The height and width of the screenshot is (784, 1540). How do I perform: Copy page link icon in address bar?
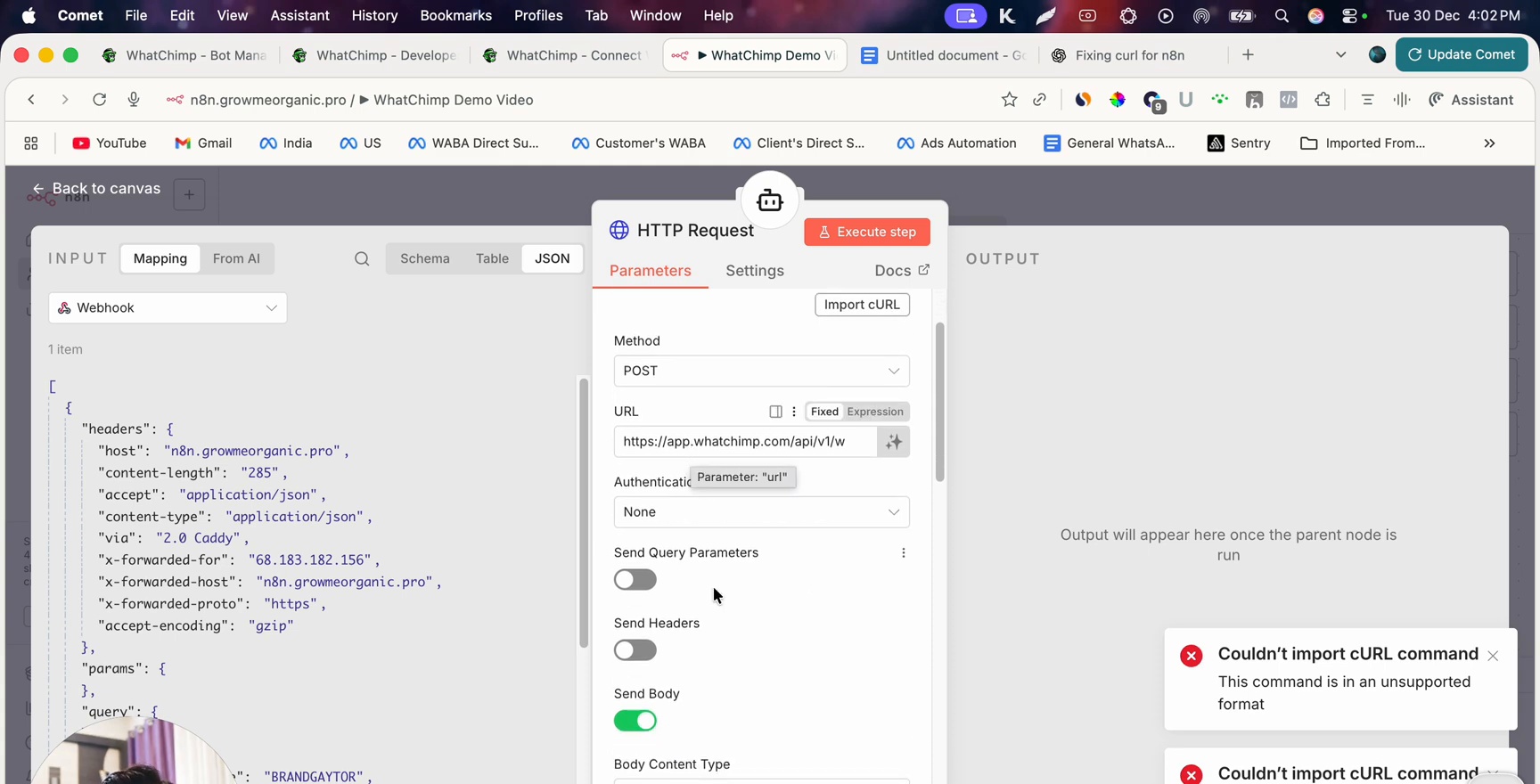click(x=1039, y=100)
